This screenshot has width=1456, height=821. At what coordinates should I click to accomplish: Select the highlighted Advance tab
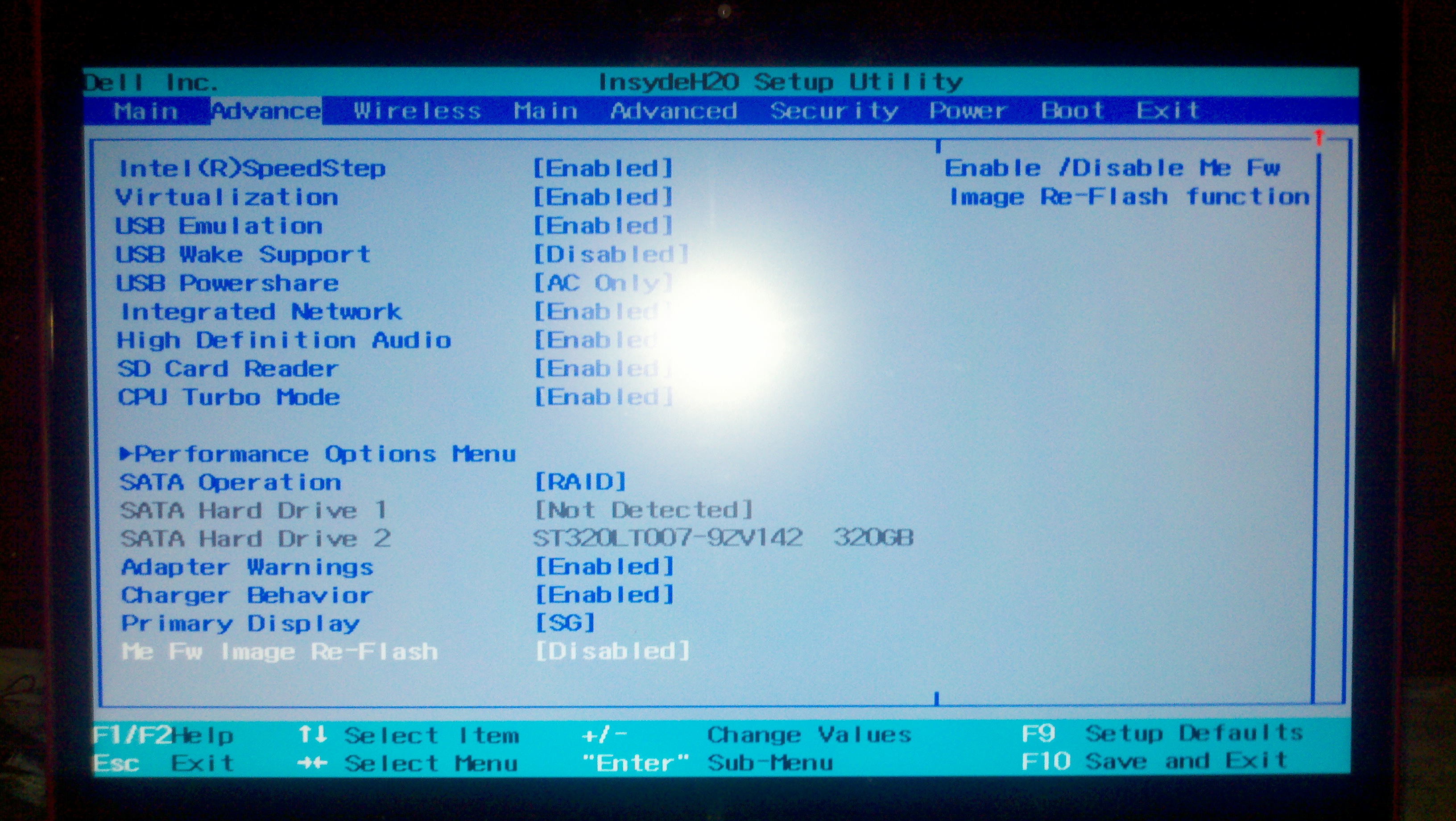[x=266, y=111]
